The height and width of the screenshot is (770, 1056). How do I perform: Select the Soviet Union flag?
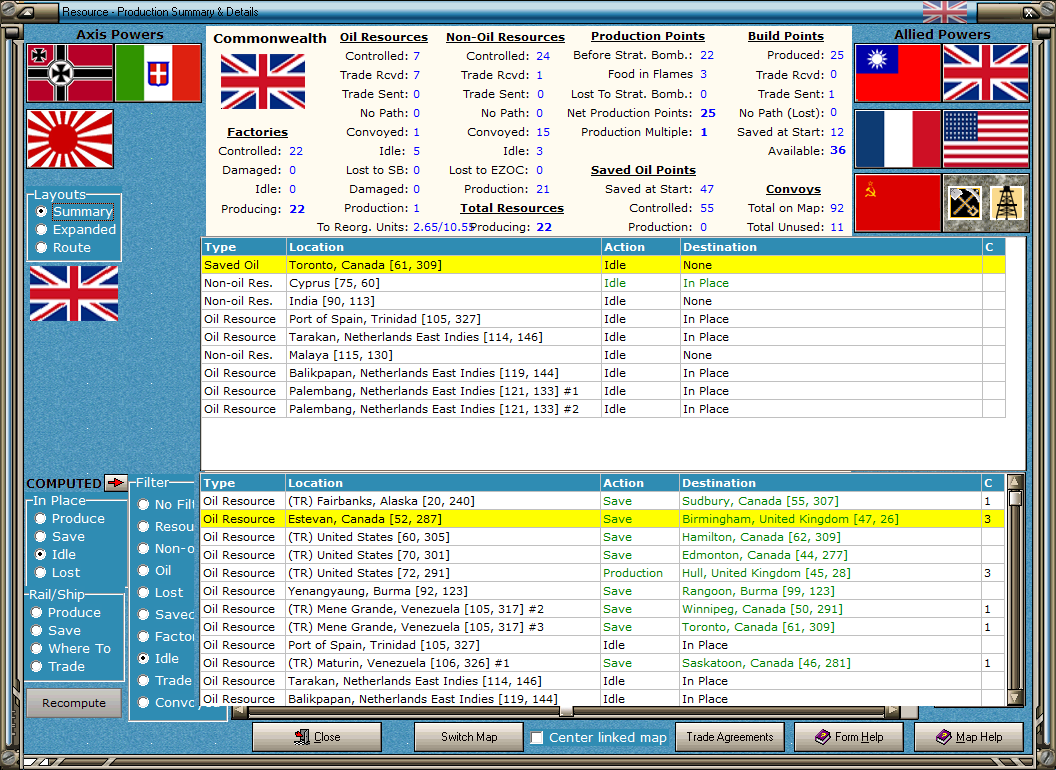(x=897, y=203)
